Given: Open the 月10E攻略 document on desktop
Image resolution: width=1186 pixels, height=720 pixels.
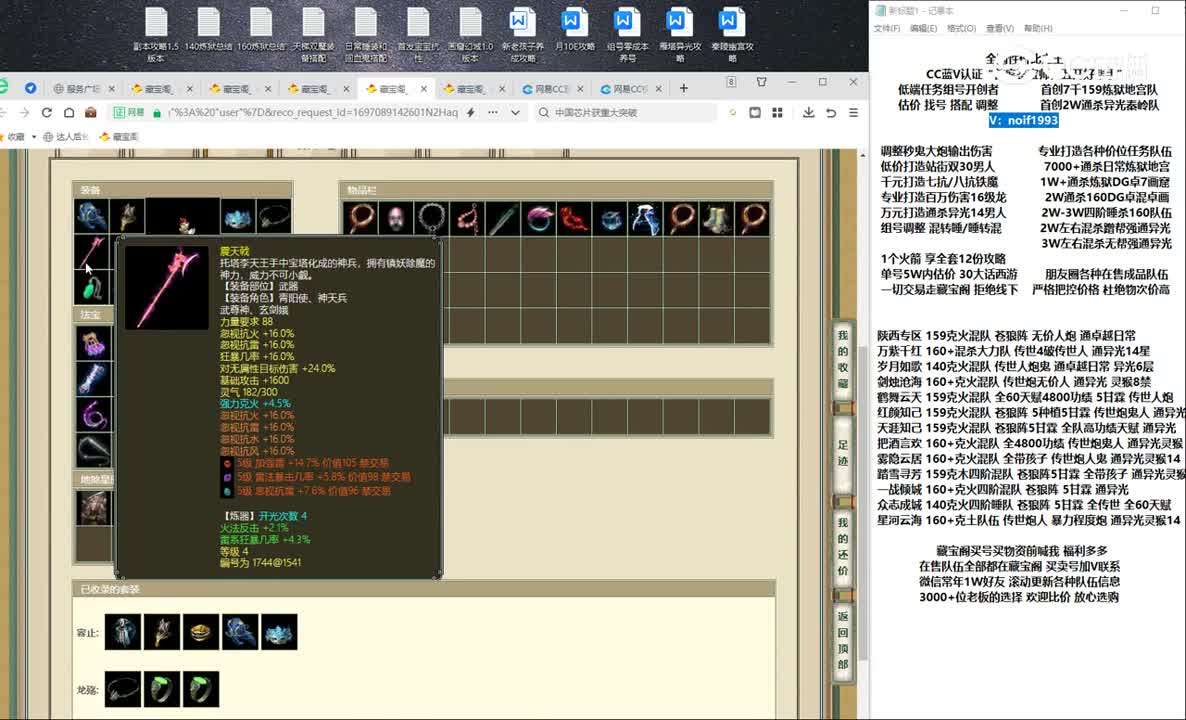Looking at the screenshot, I should point(574,32).
